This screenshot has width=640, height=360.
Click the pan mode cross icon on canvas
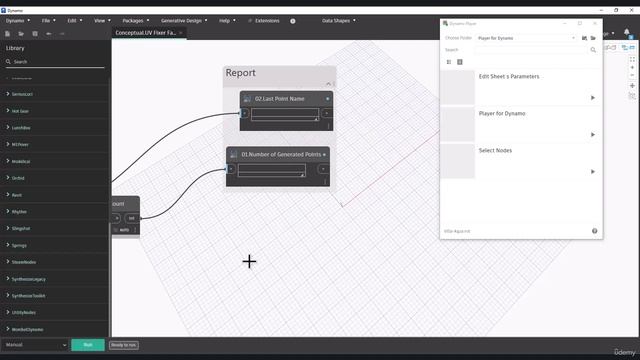pos(632,86)
